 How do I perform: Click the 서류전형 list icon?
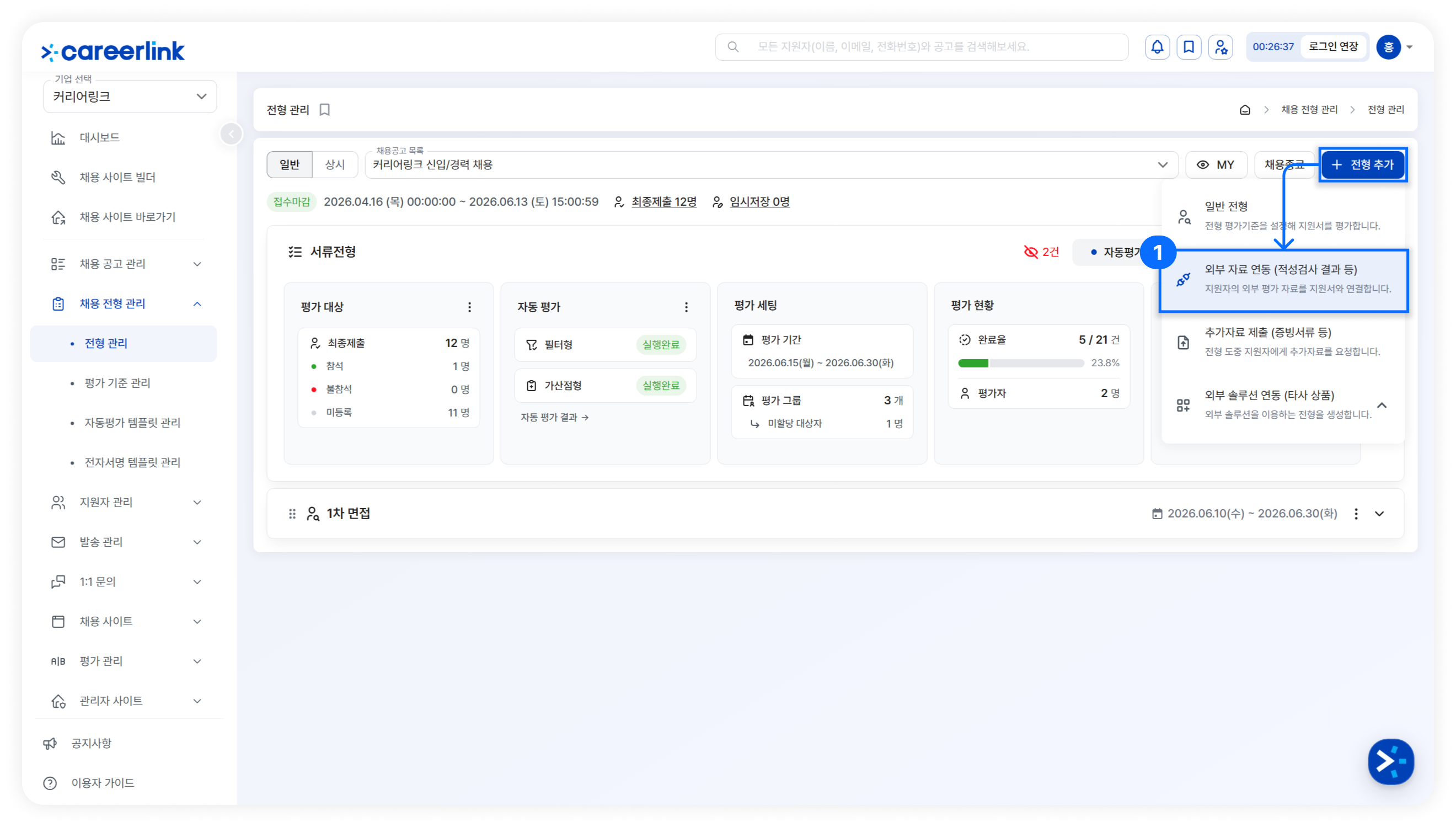click(x=295, y=252)
